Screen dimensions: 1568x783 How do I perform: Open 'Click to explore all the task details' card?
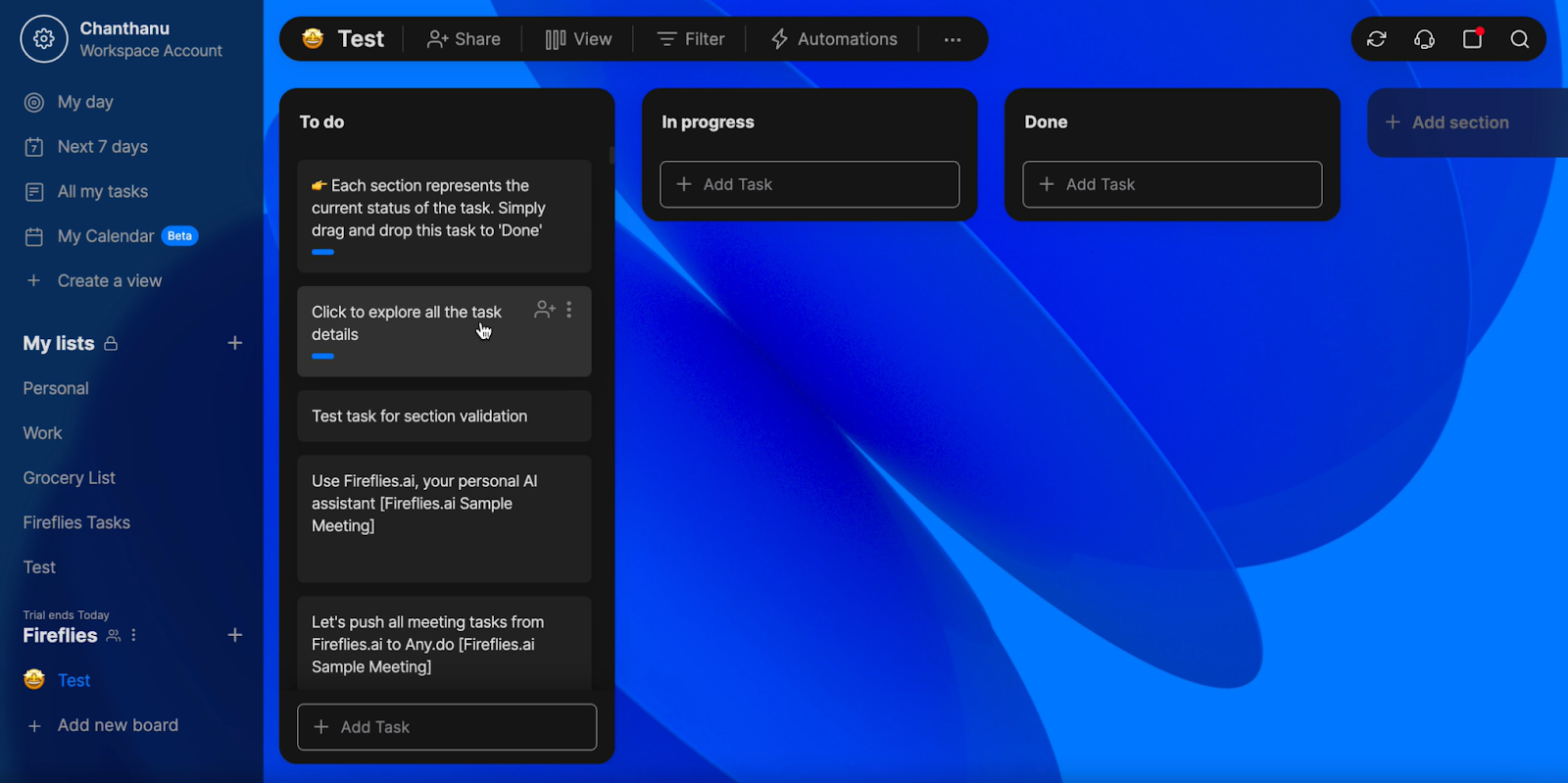click(x=444, y=331)
